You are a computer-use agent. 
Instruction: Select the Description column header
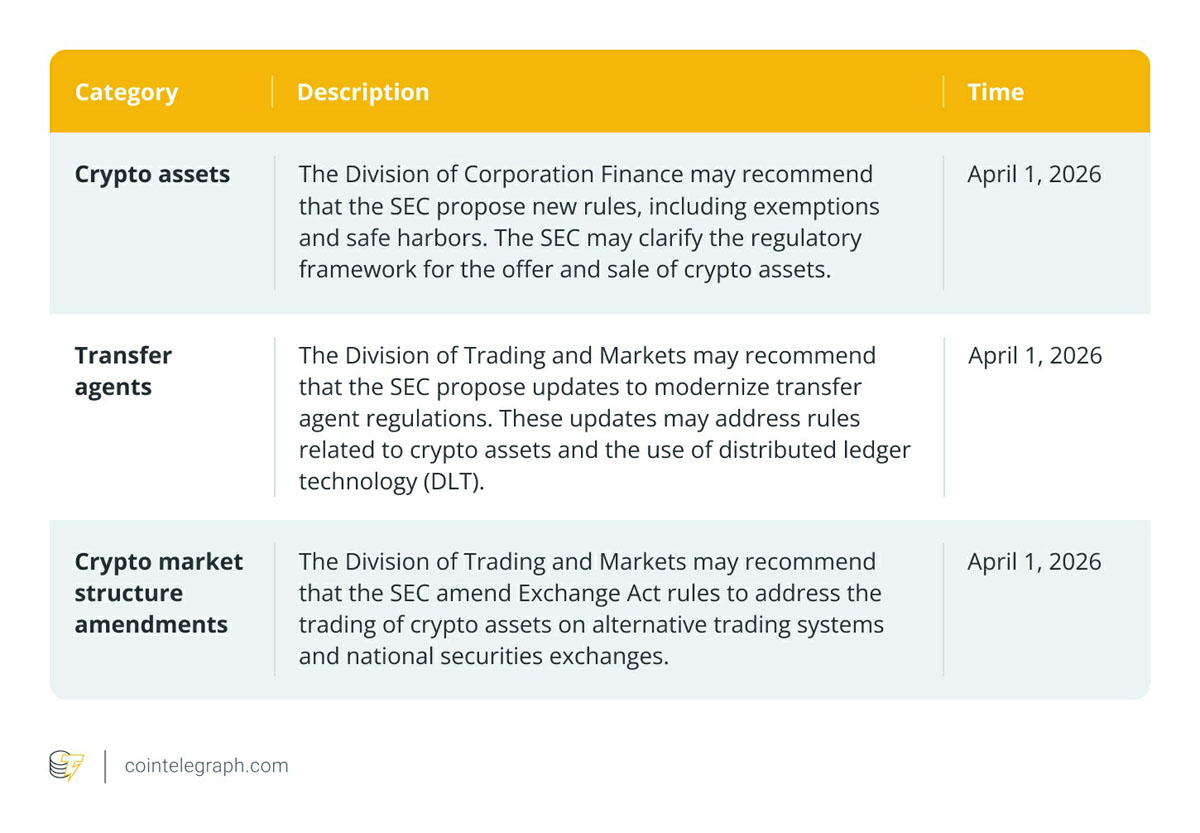[363, 92]
